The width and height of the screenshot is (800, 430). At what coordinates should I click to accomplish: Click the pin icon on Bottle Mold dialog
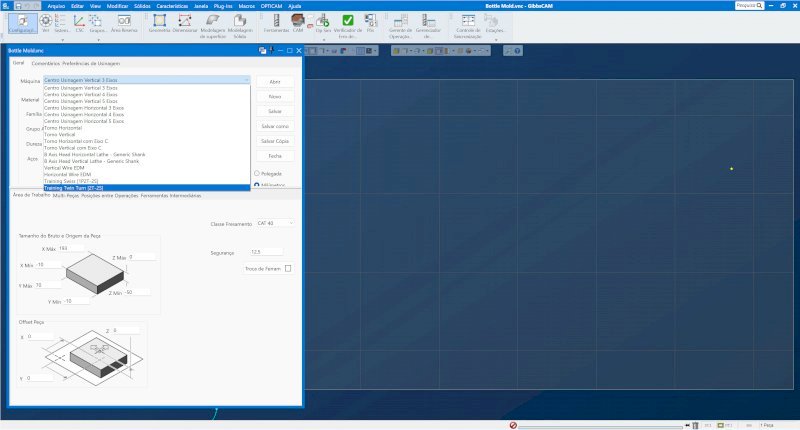(x=272, y=50)
